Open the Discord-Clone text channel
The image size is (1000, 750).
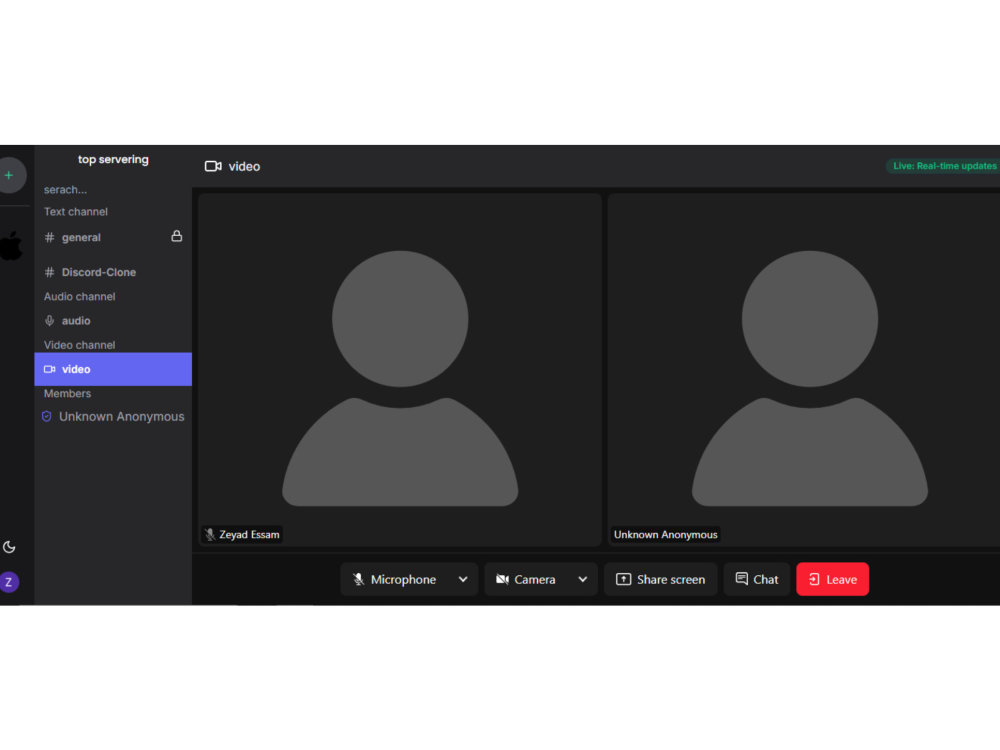[x=113, y=272]
